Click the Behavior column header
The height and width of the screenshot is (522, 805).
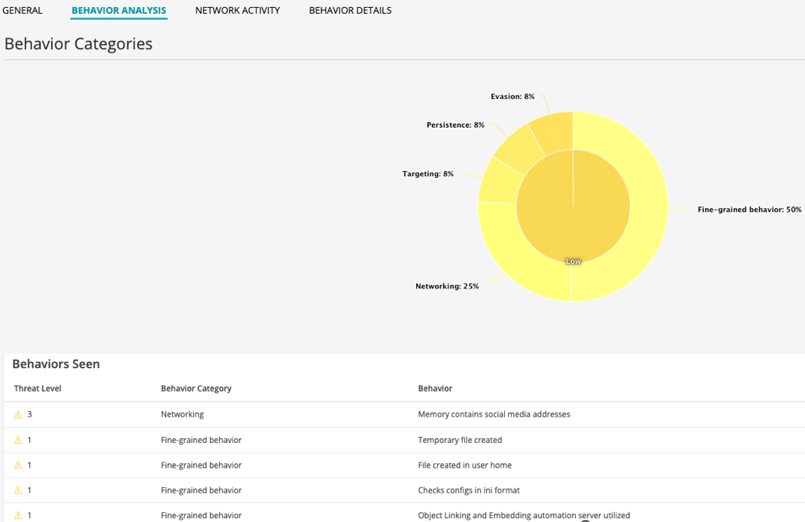(x=435, y=388)
